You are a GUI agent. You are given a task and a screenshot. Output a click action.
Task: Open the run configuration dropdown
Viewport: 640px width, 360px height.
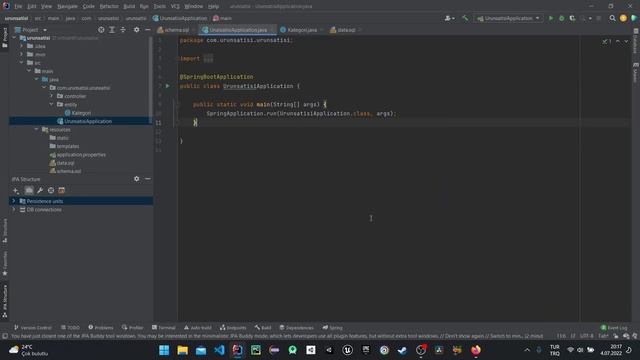click(x=509, y=18)
